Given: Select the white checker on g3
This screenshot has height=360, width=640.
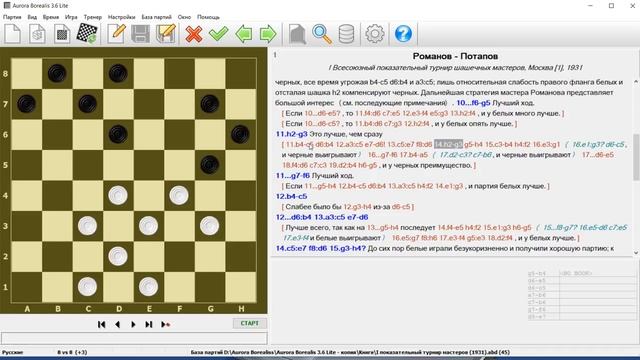Looking at the screenshot, I should 209,226.
